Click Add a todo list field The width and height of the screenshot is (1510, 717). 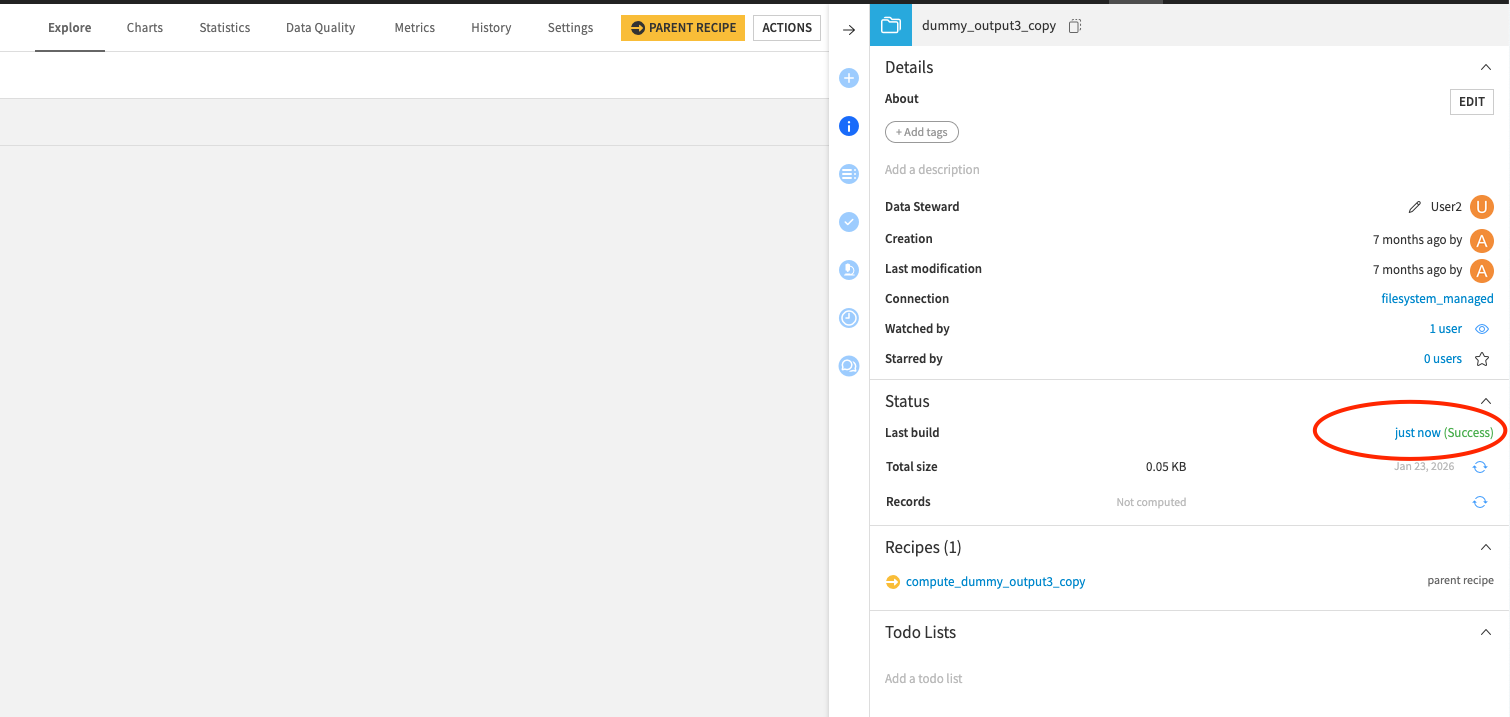tap(923, 679)
